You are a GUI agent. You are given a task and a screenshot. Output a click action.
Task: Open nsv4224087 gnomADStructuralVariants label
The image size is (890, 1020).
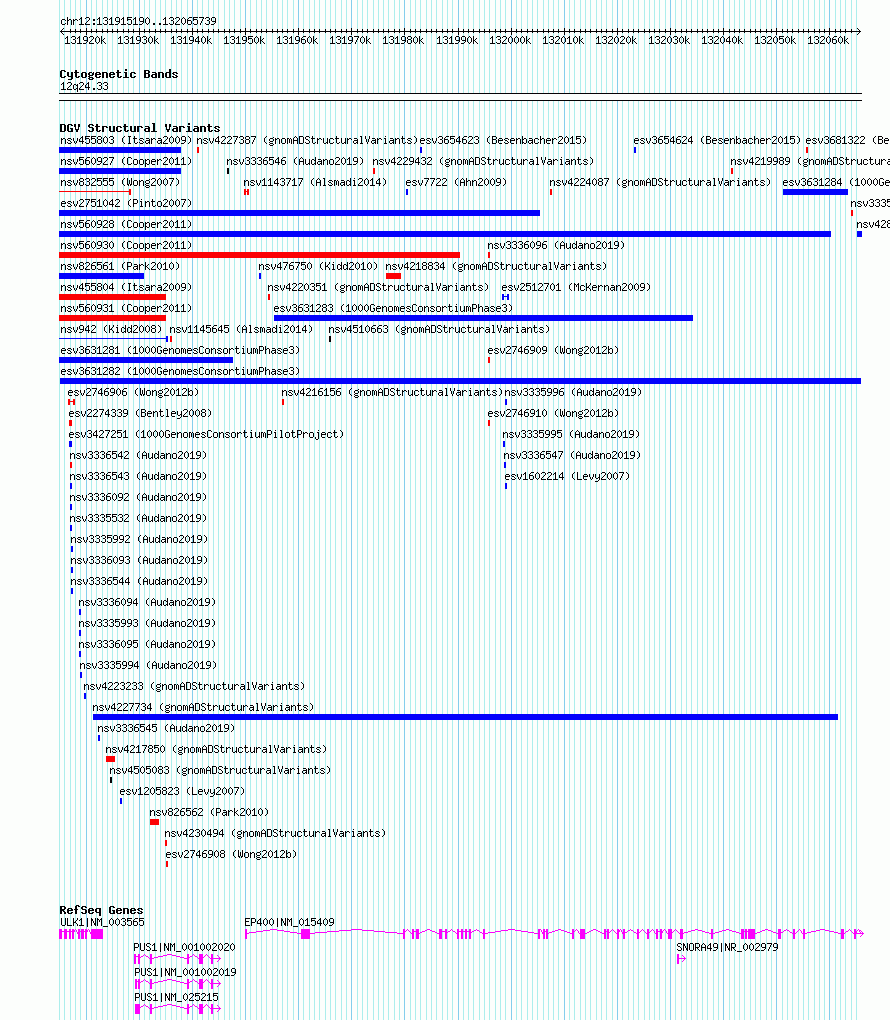point(660,182)
